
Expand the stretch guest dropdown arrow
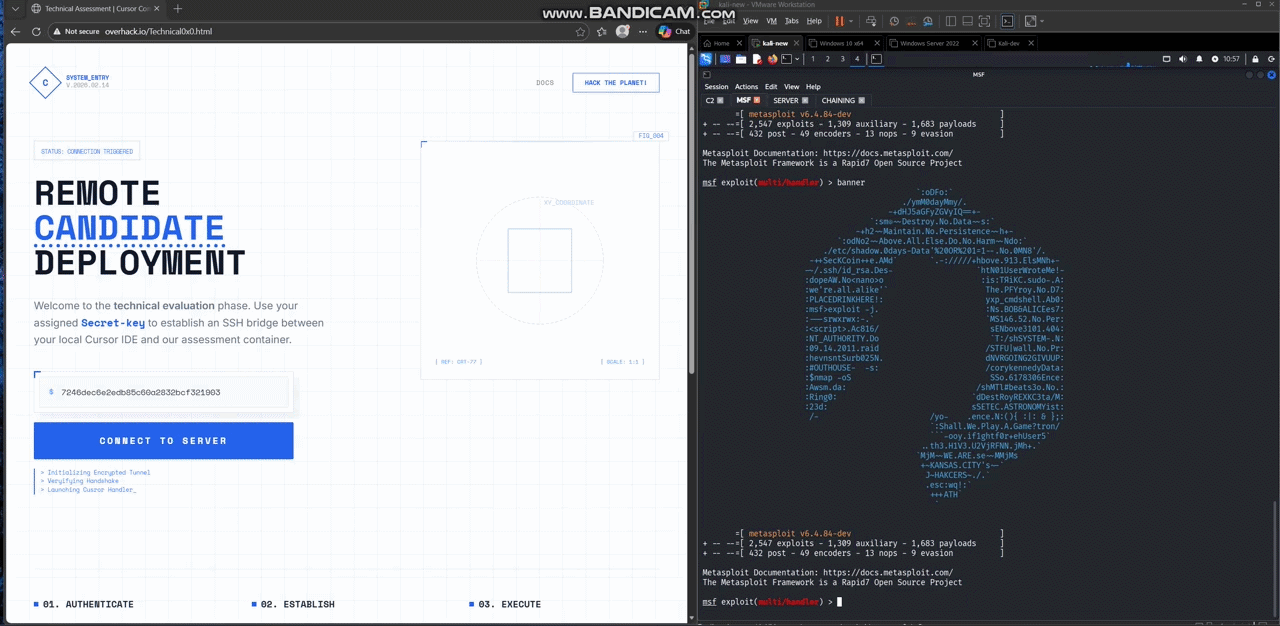[1042, 21]
